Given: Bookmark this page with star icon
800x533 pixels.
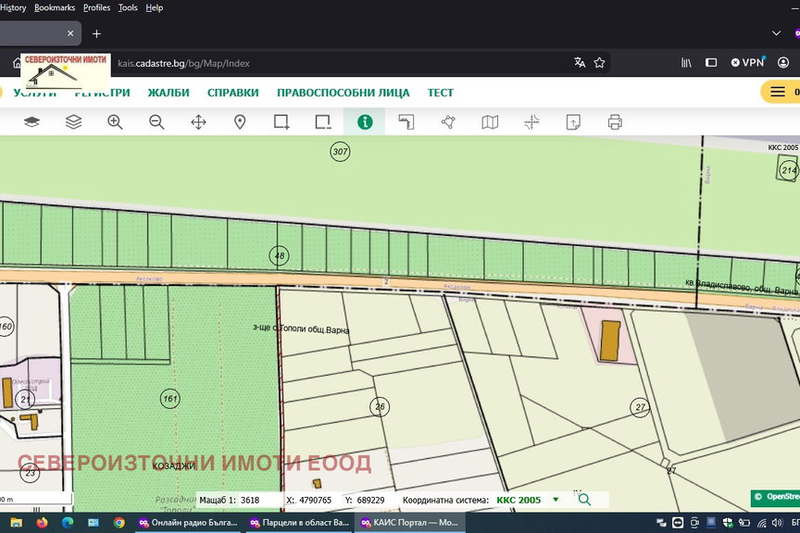Looking at the screenshot, I should click(599, 63).
